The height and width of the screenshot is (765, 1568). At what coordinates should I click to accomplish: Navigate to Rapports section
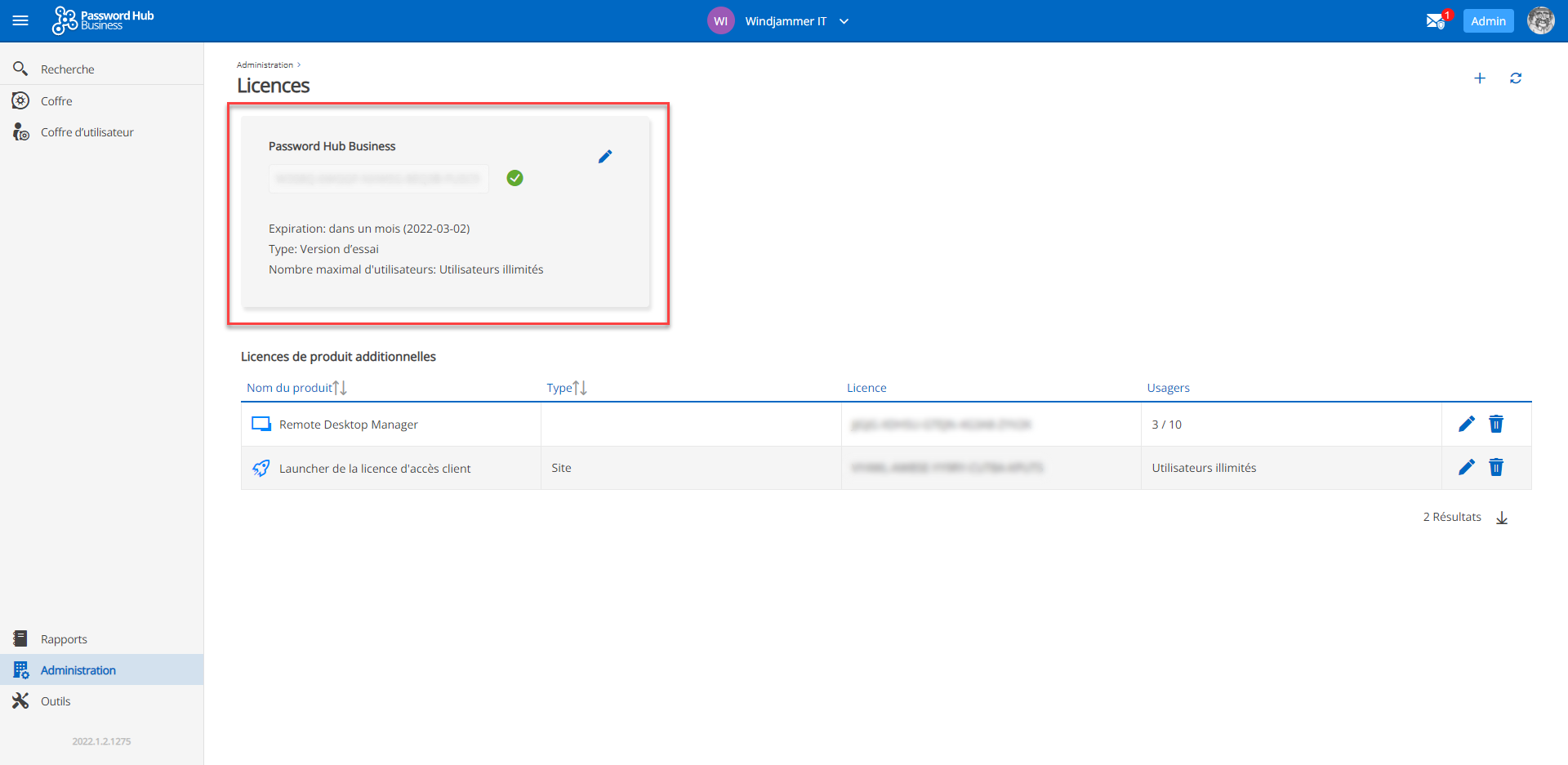pyautogui.click(x=64, y=639)
